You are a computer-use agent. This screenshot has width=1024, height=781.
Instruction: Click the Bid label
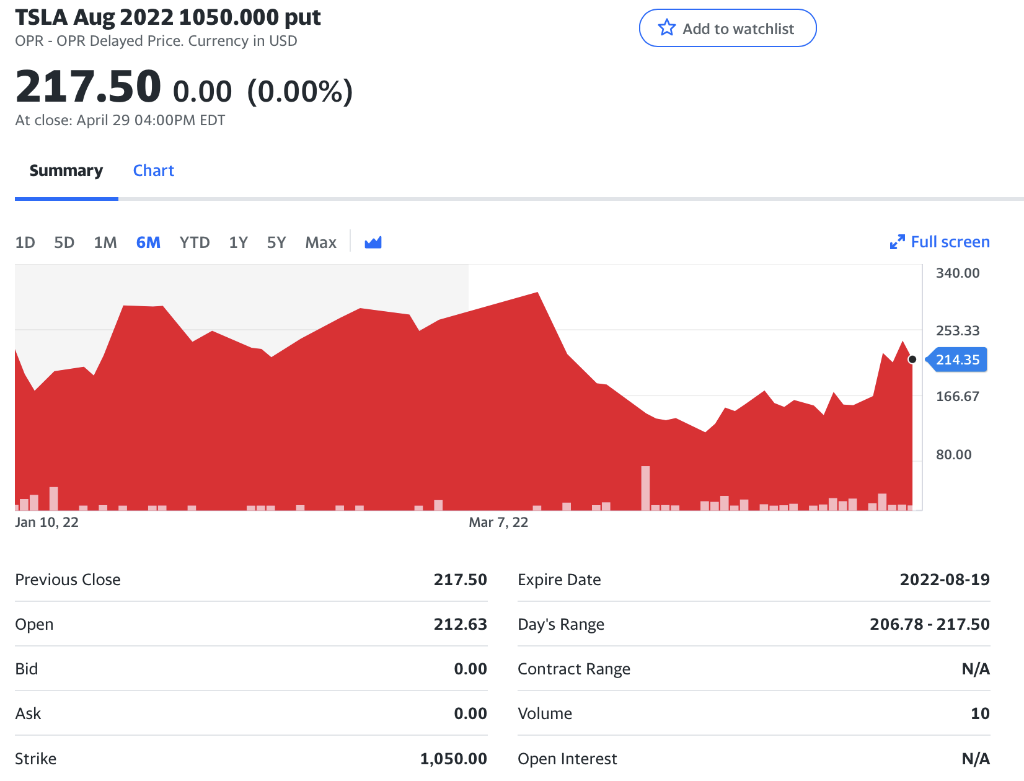point(26,669)
